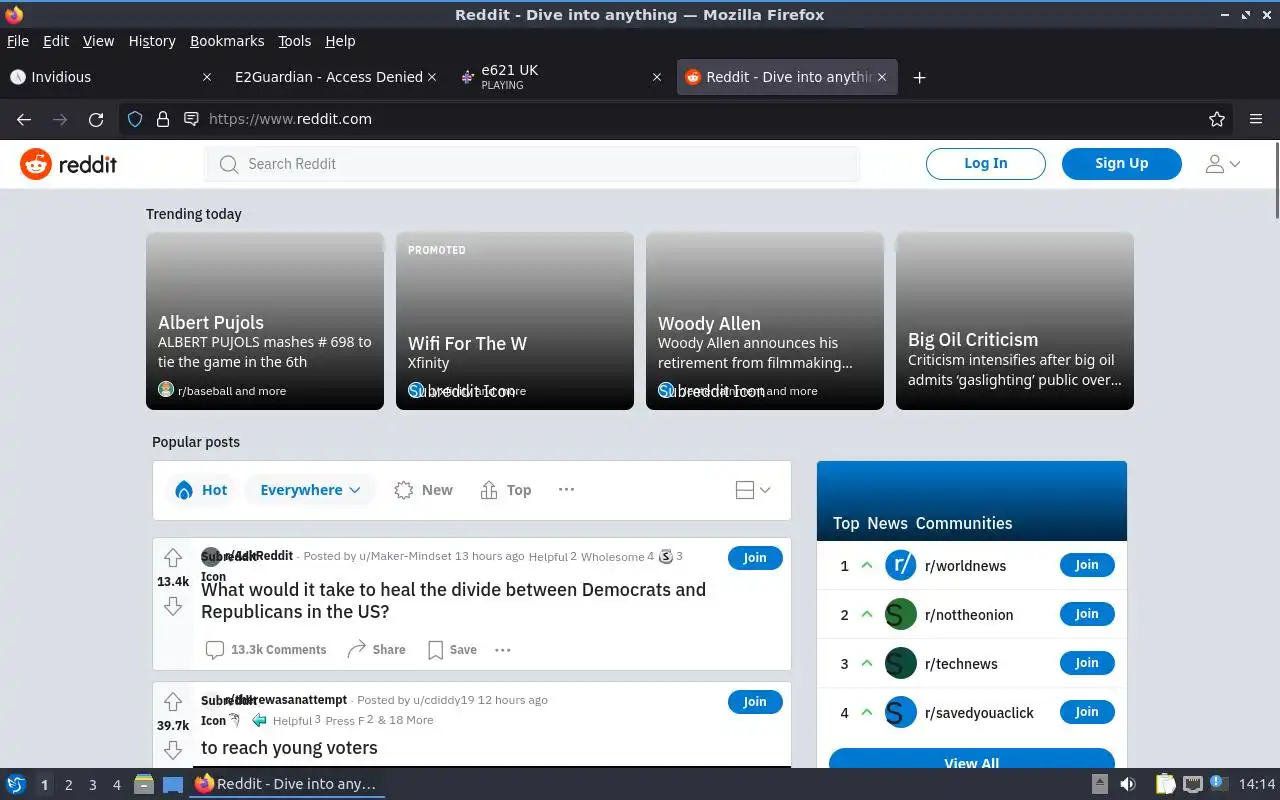The width and height of the screenshot is (1280, 800).
Task: Open post title about healing the divide
Action: (453, 600)
